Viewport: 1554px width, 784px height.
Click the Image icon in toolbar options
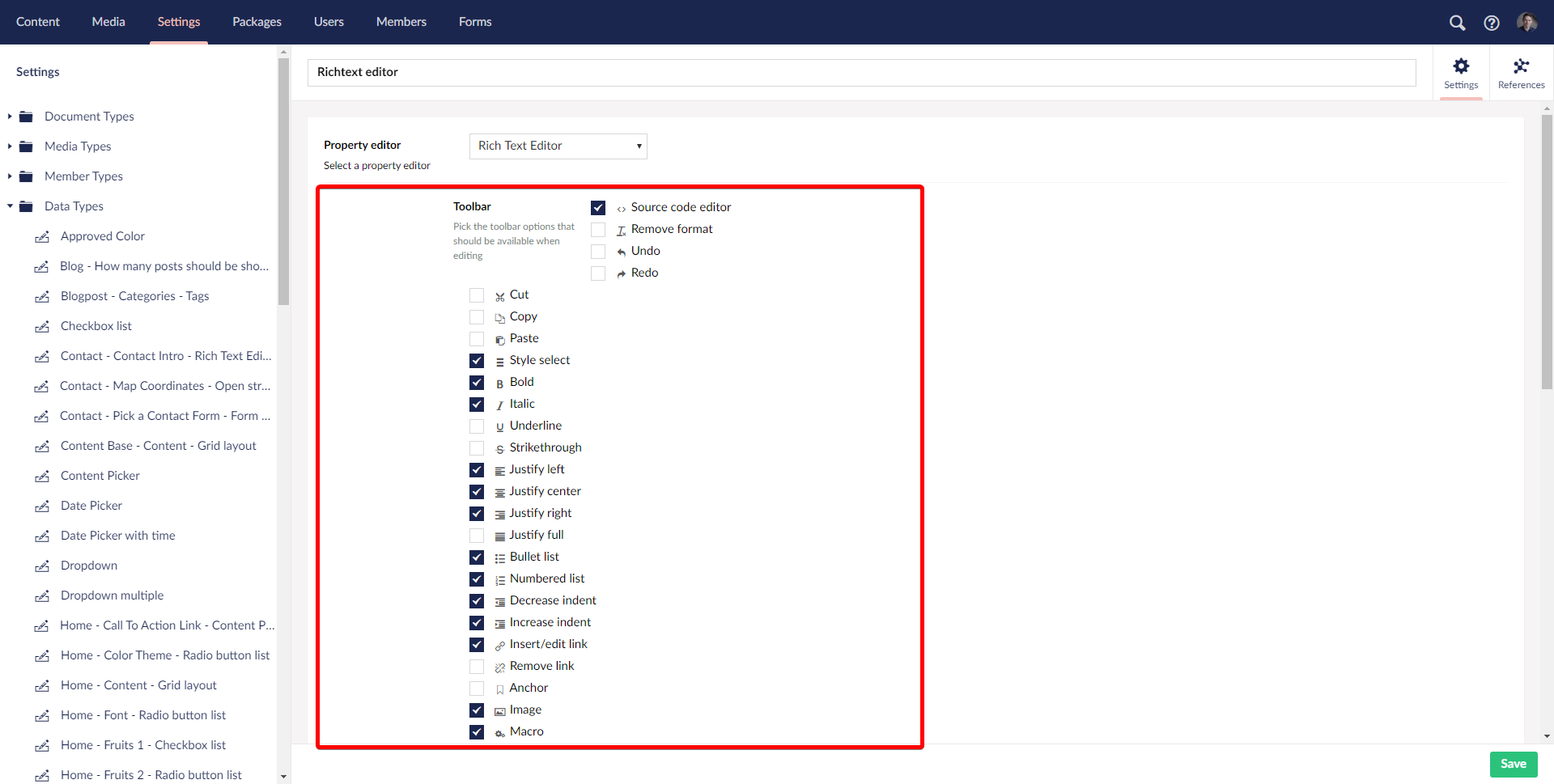pyautogui.click(x=499, y=710)
